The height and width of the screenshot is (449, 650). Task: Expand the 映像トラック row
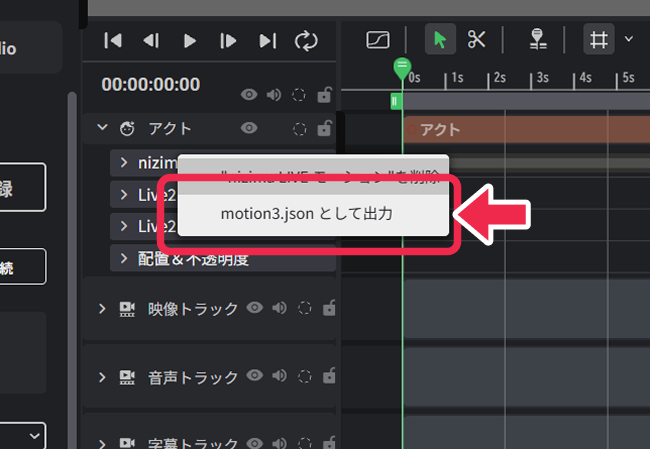102,308
